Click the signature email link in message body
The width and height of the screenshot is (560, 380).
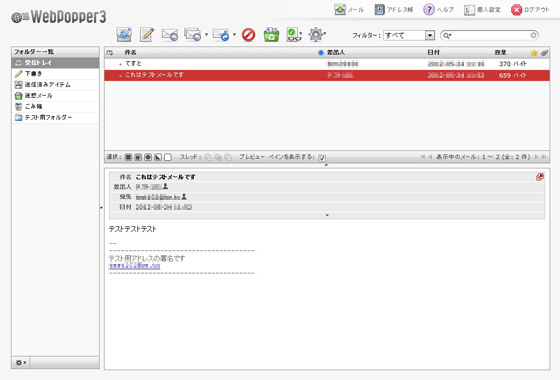pyautogui.click(x=134, y=266)
